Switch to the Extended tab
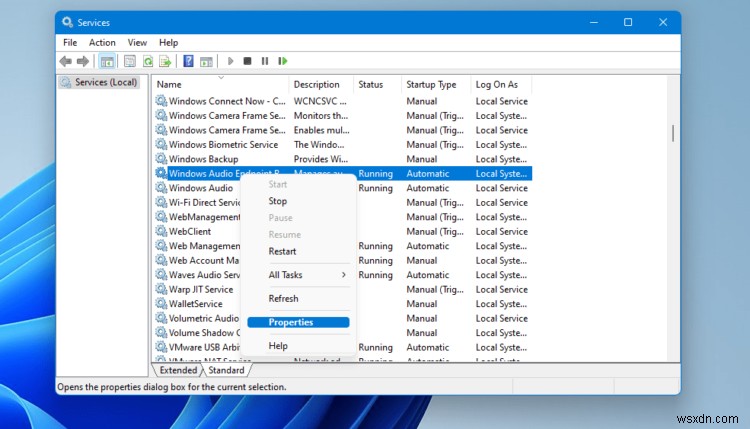 [x=178, y=370]
